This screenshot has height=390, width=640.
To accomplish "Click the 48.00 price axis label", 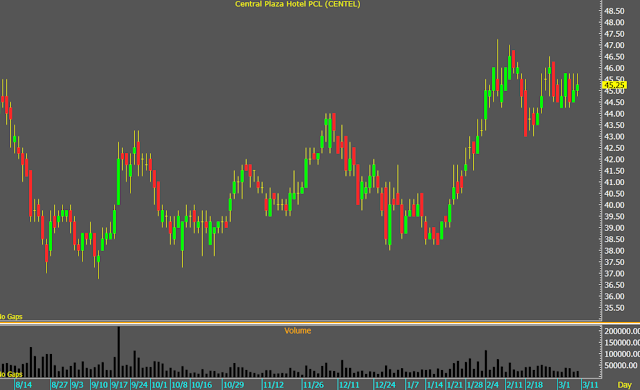I will pos(614,22).
